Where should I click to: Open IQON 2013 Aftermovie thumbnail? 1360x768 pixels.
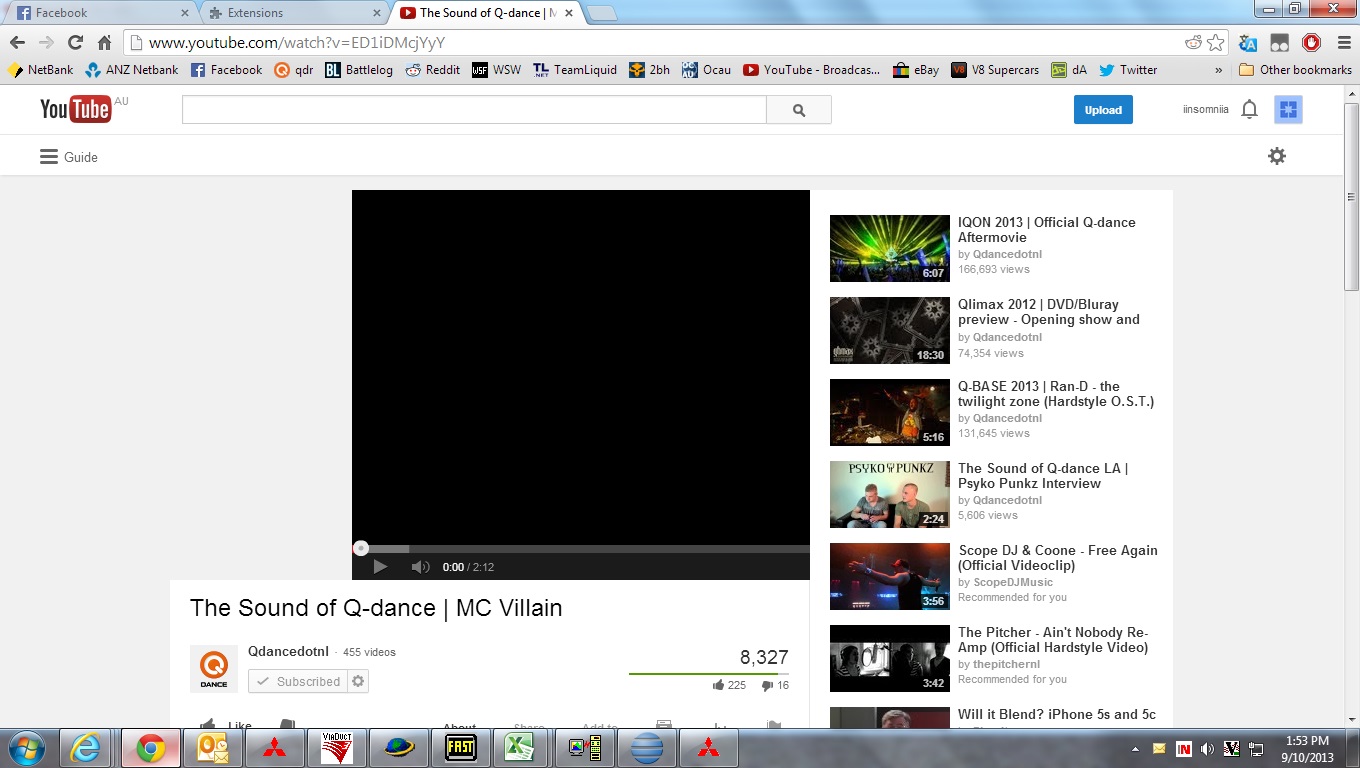(x=889, y=248)
